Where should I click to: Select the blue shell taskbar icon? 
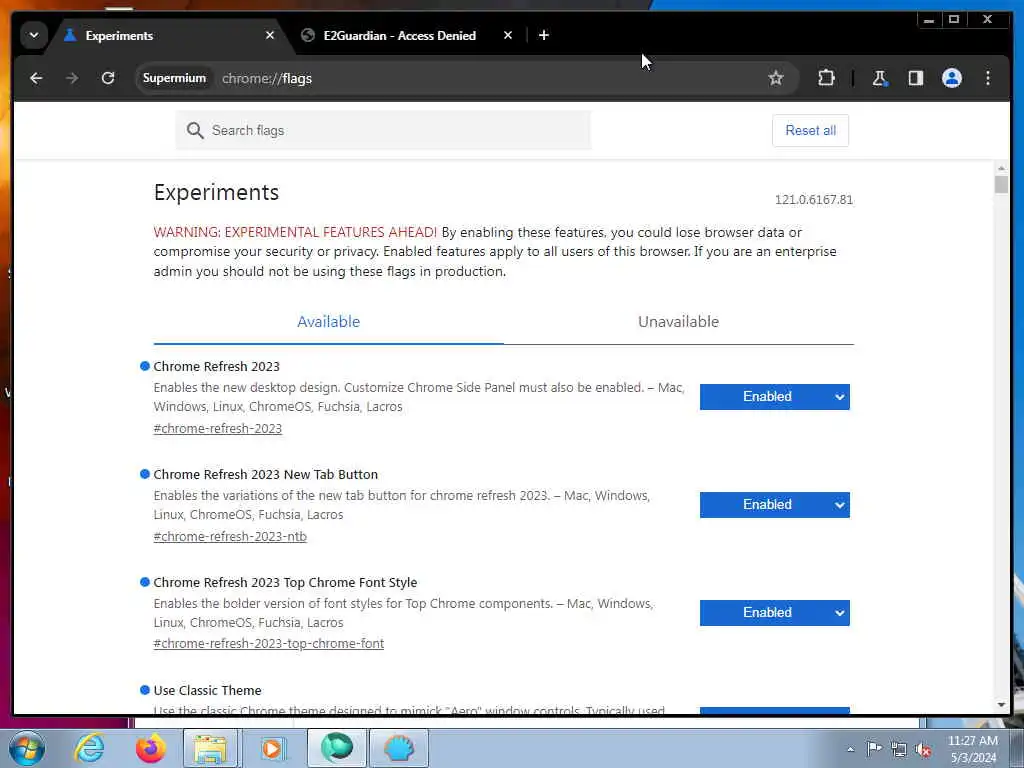pyautogui.click(x=399, y=748)
